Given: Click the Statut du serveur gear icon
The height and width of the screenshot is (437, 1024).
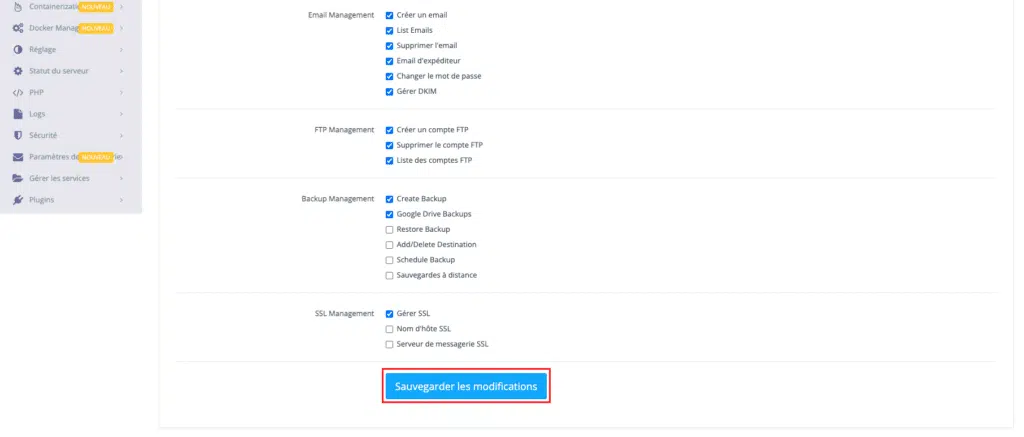Looking at the screenshot, I should (18, 71).
